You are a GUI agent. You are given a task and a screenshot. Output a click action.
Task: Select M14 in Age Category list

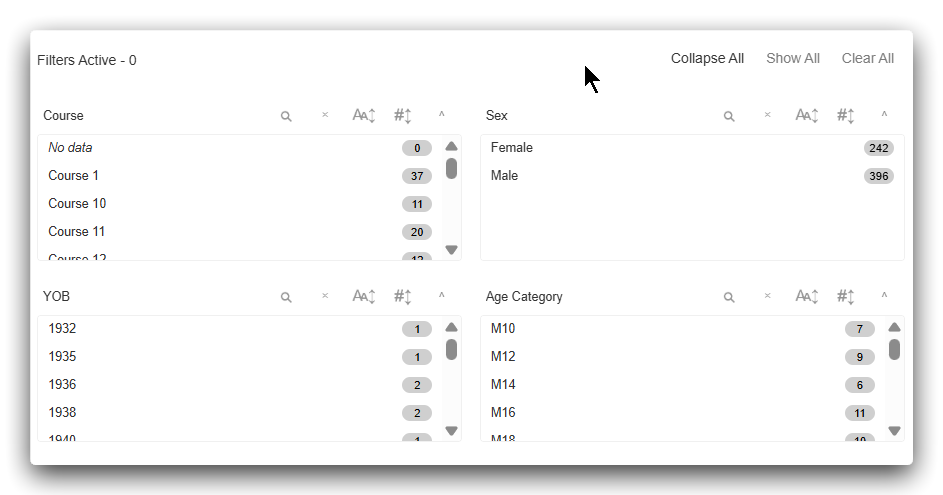(503, 385)
